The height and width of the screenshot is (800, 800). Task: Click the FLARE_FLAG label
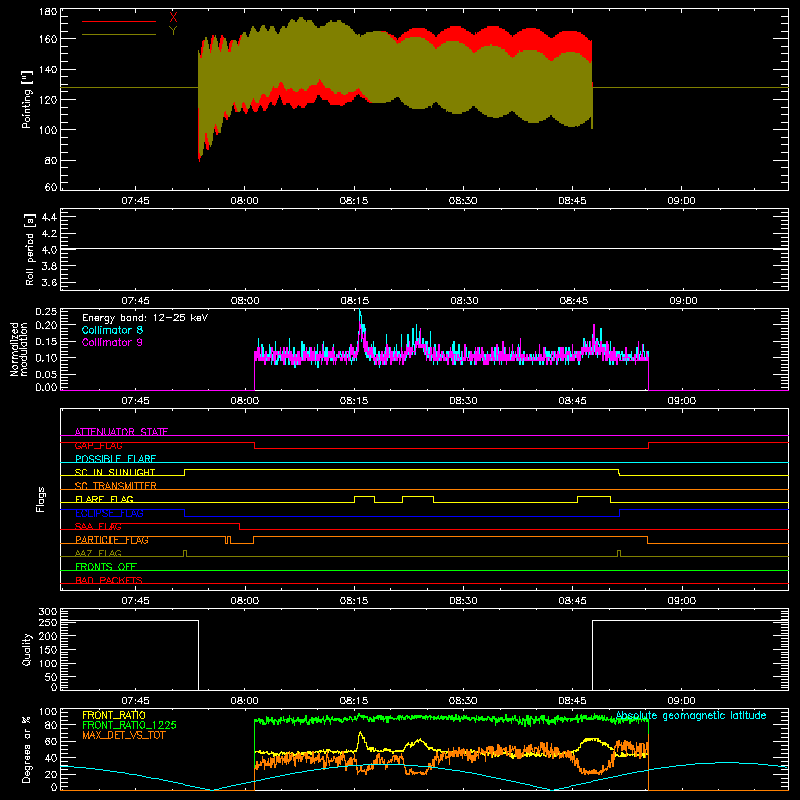(104, 499)
